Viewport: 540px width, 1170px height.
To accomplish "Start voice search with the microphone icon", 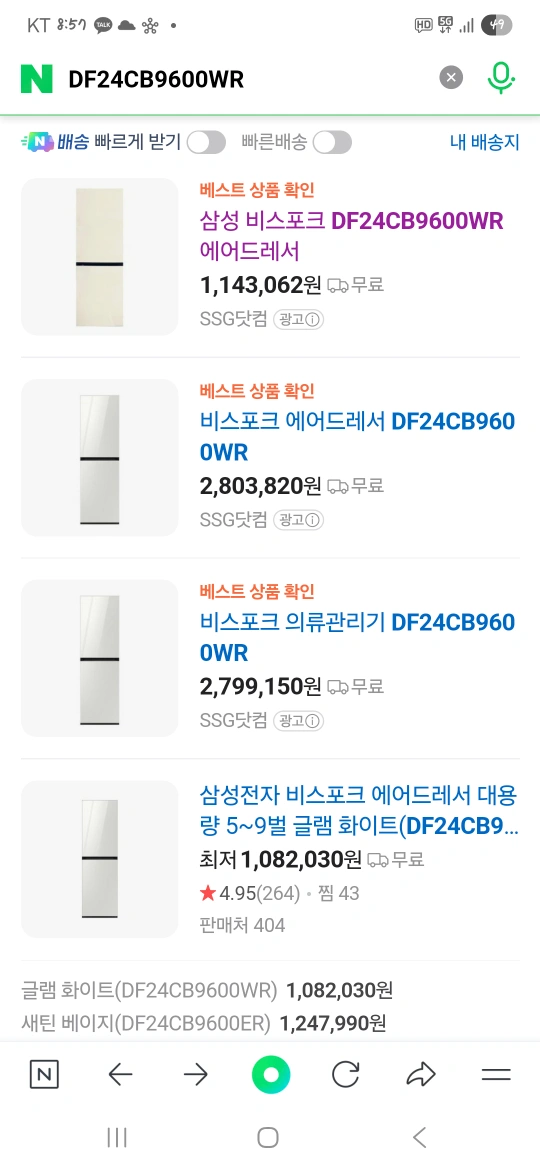I will (501, 78).
